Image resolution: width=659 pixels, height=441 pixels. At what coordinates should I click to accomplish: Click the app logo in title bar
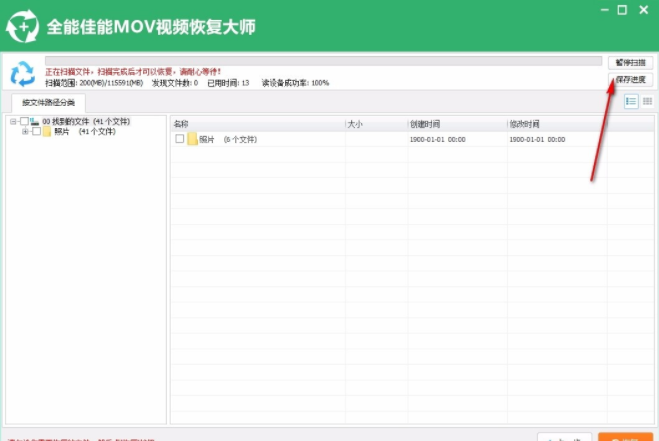pyautogui.click(x=22, y=26)
